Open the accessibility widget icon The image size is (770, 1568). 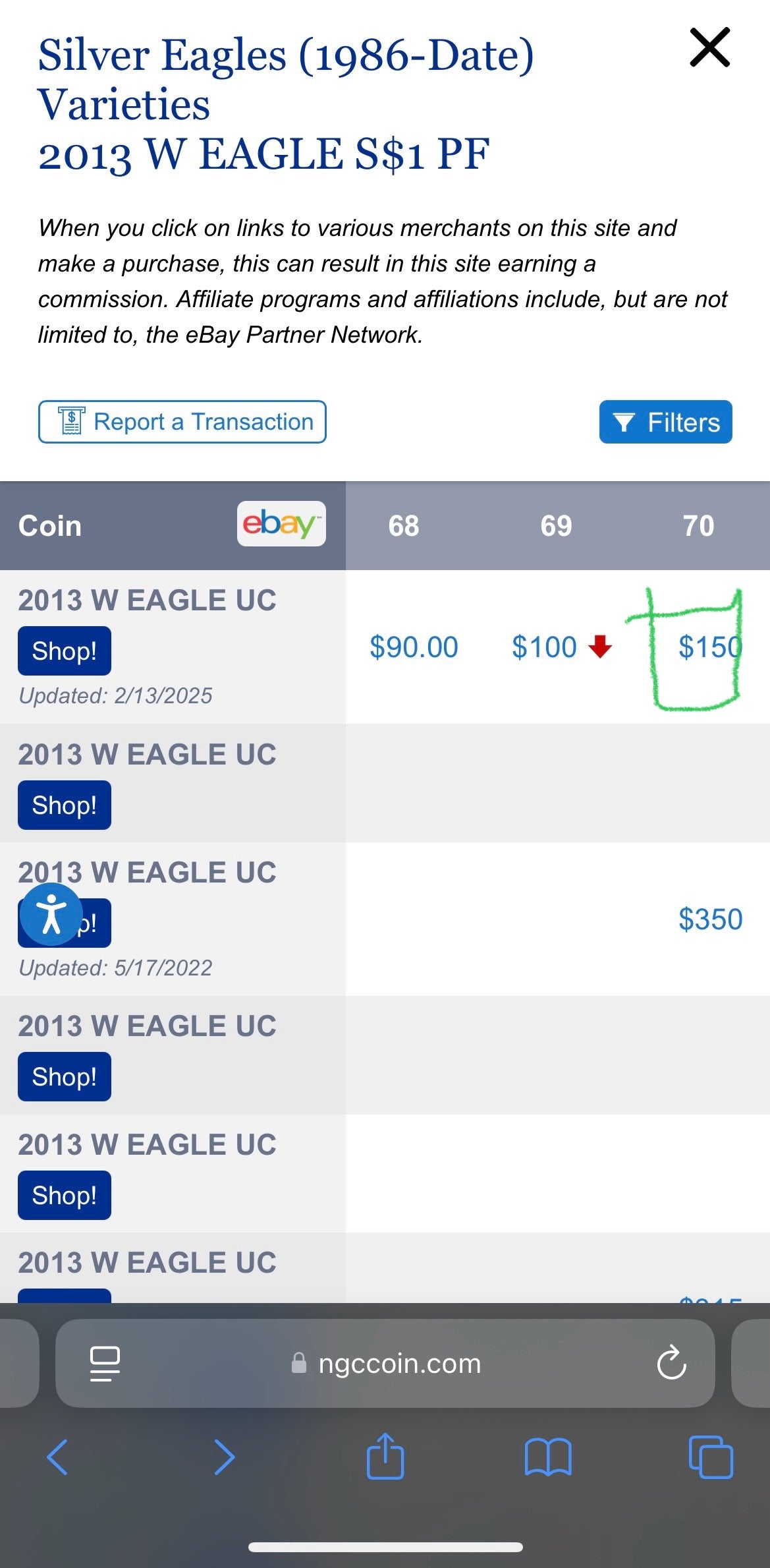[x=51, y=914]
